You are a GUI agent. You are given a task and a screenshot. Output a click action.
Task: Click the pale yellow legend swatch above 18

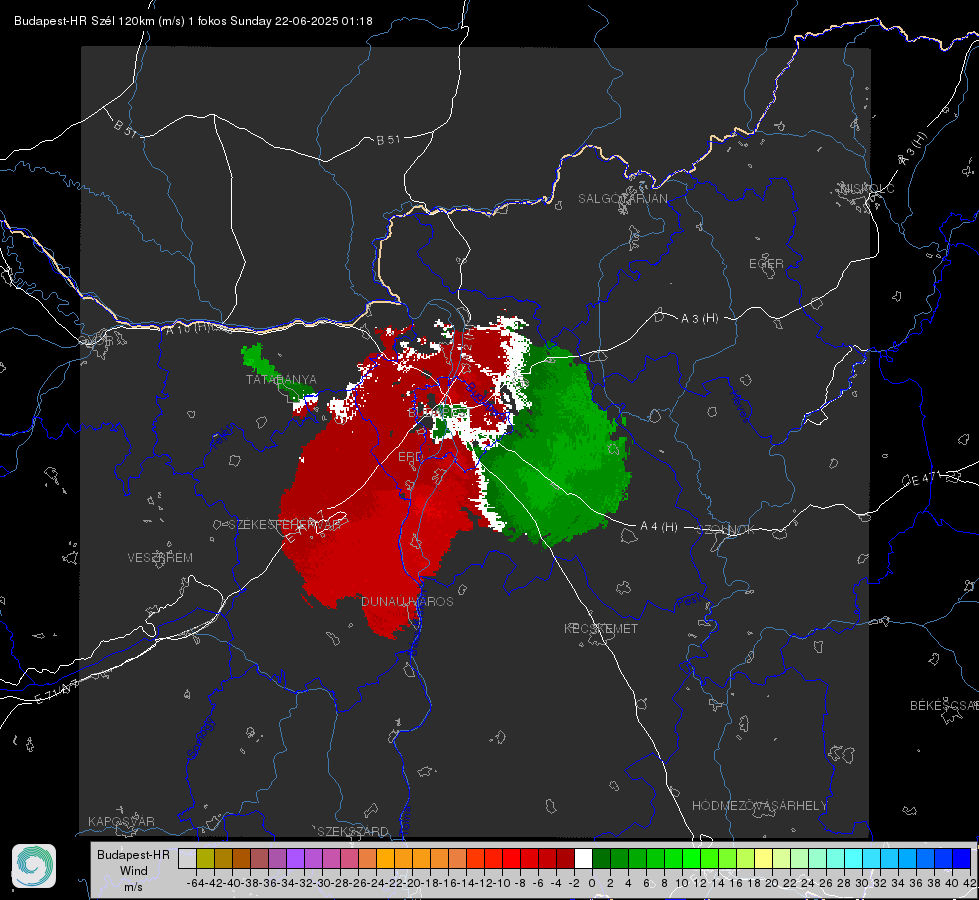click(x=764, y=859)
